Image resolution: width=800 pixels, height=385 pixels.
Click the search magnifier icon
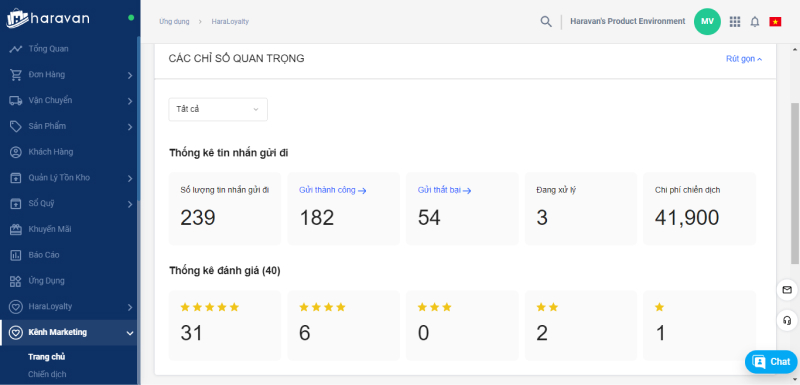tap(546, 22)
